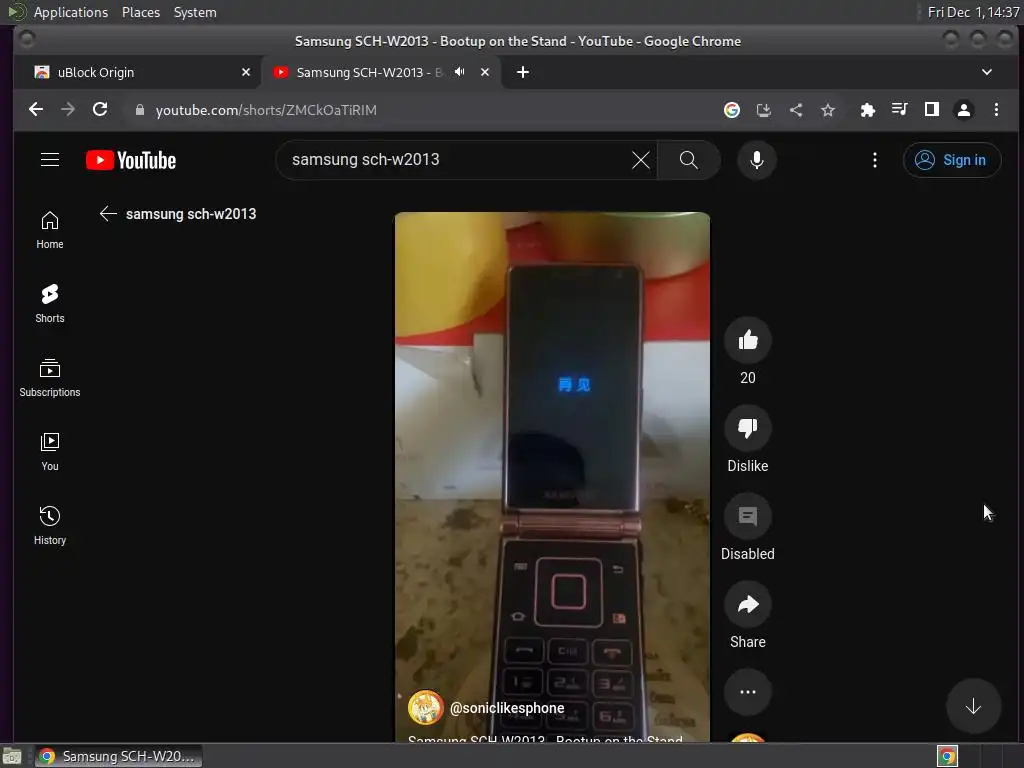Like this Short

(x=748, y=340)
